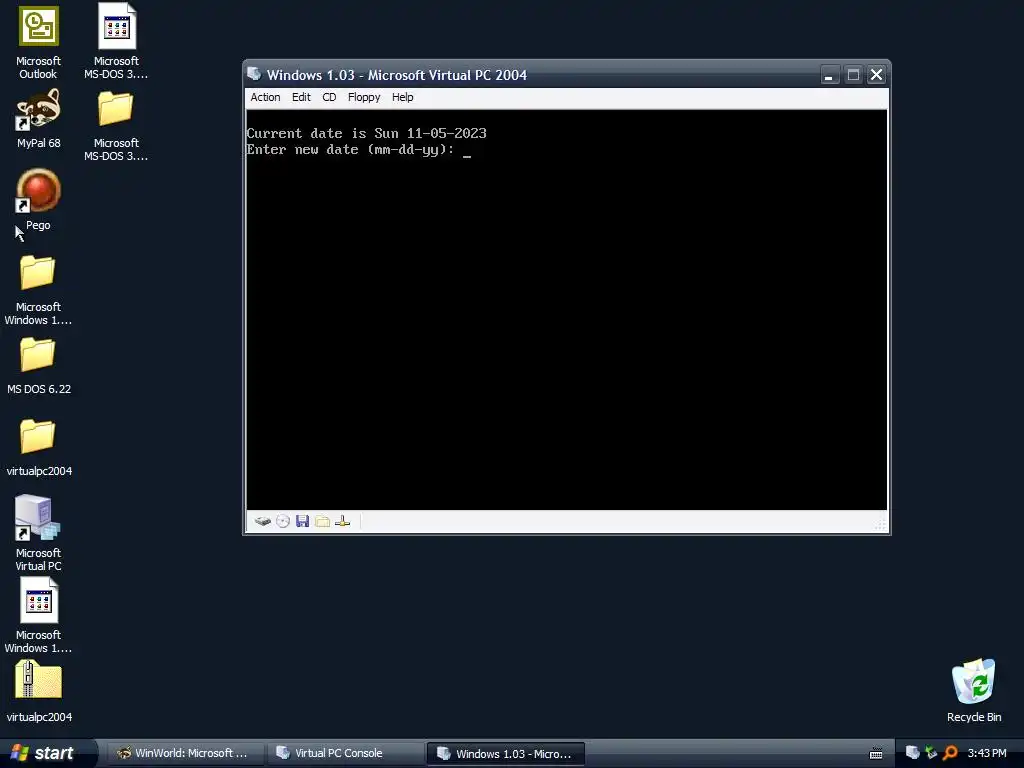Screen dimensions: 1024x768
Task: Click the Virtual PC tray icon
Action: (913, 753)
